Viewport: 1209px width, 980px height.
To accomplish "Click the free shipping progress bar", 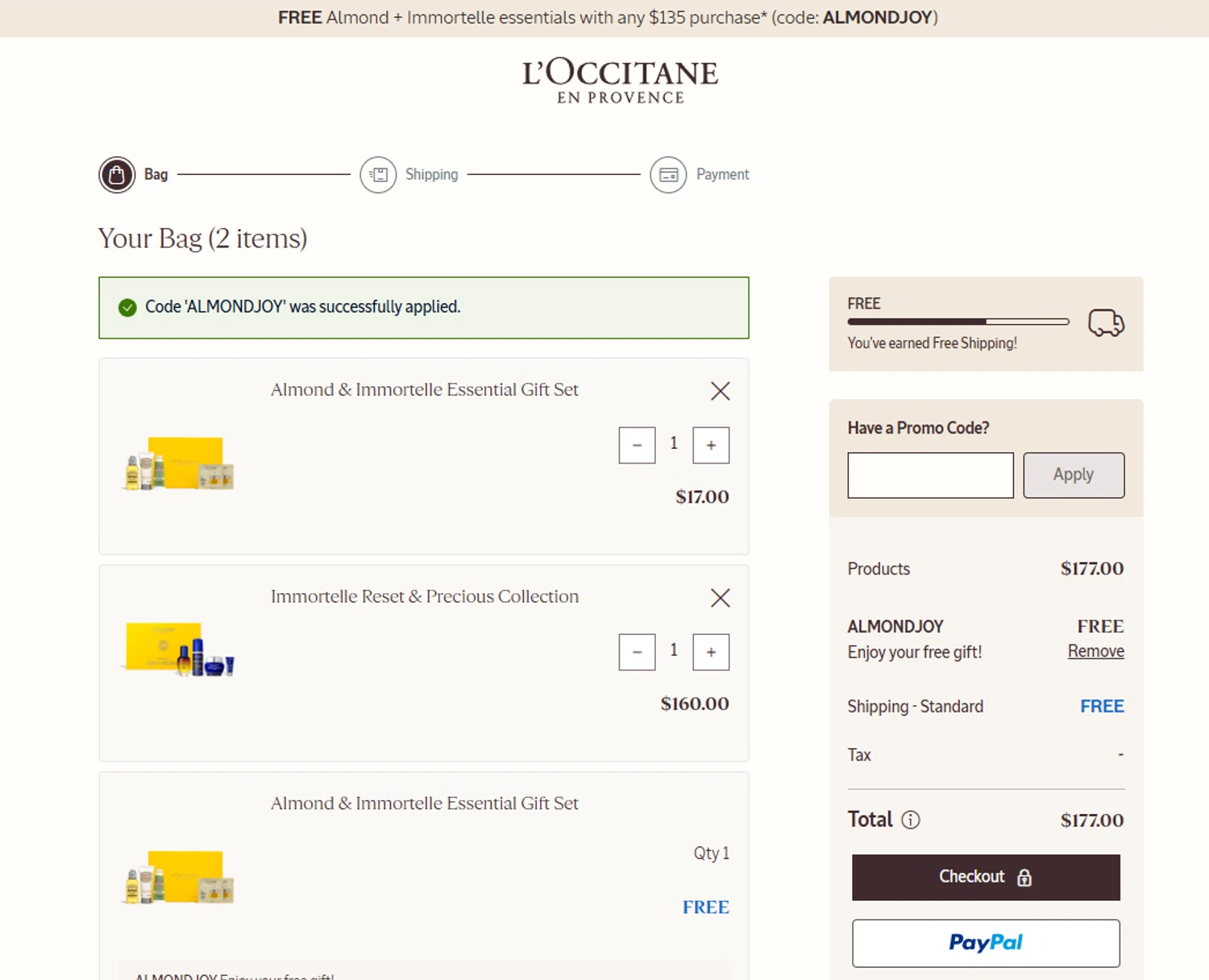I will 958,322.
